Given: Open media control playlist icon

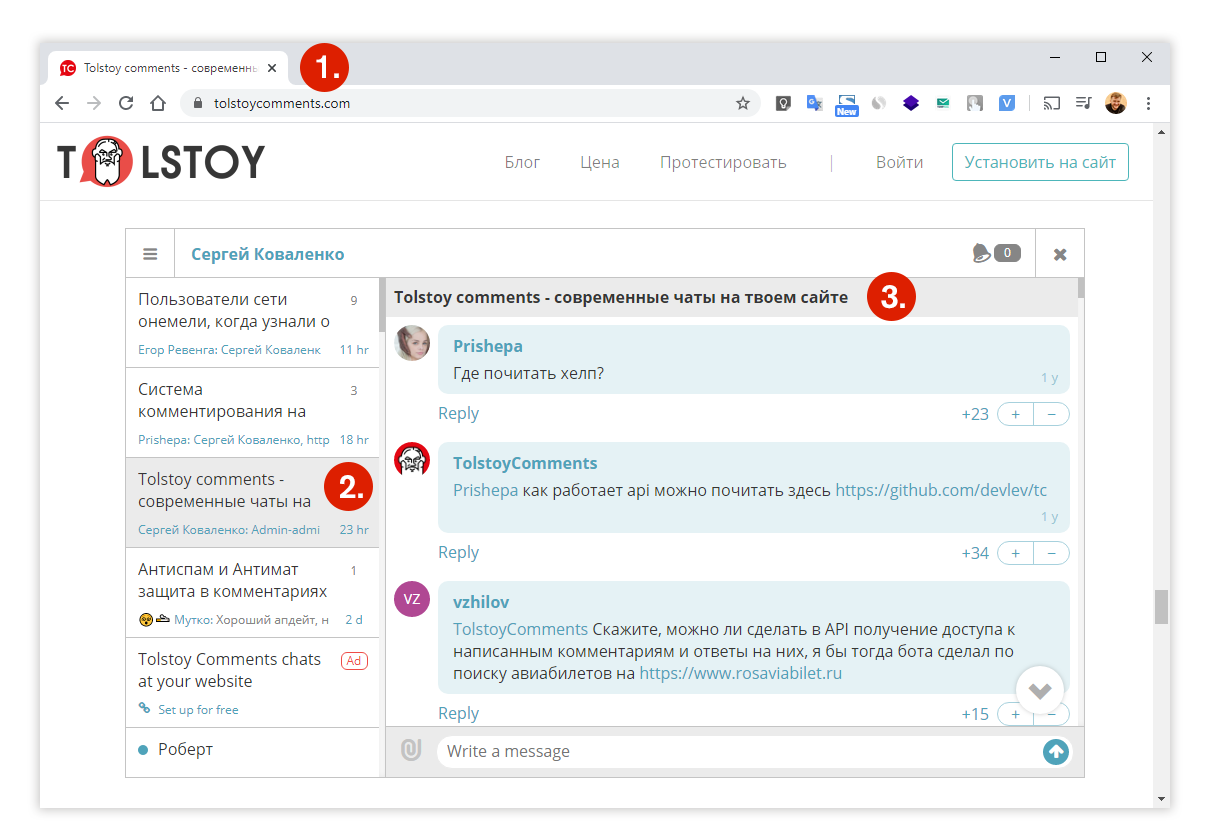Looking at the screenshot, I should 1083,103.
